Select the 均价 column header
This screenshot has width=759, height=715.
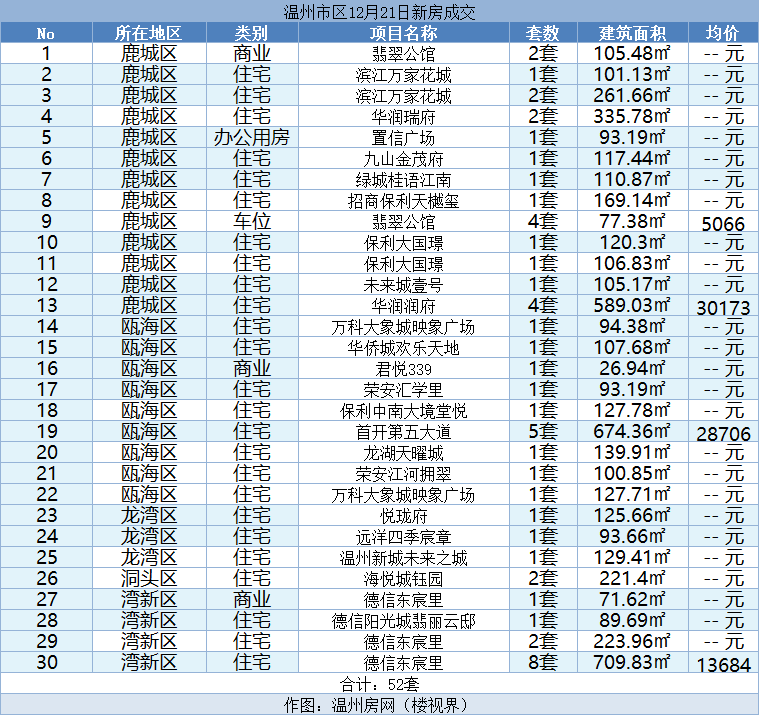(x=723, y=33)
